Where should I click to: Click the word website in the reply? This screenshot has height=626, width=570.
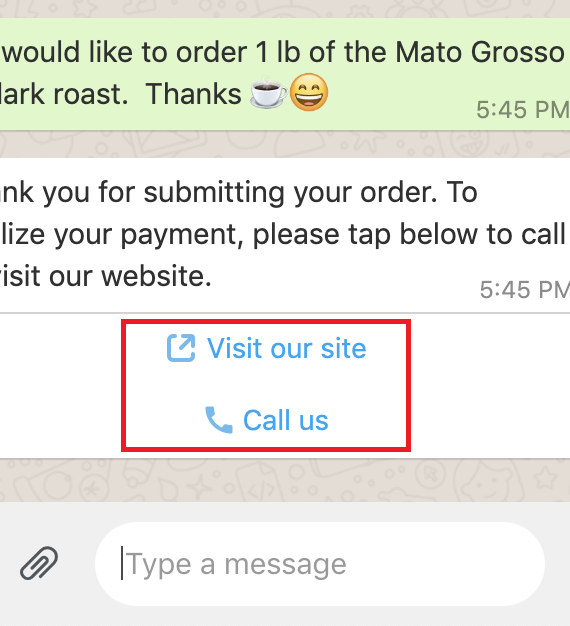[156, 276]
